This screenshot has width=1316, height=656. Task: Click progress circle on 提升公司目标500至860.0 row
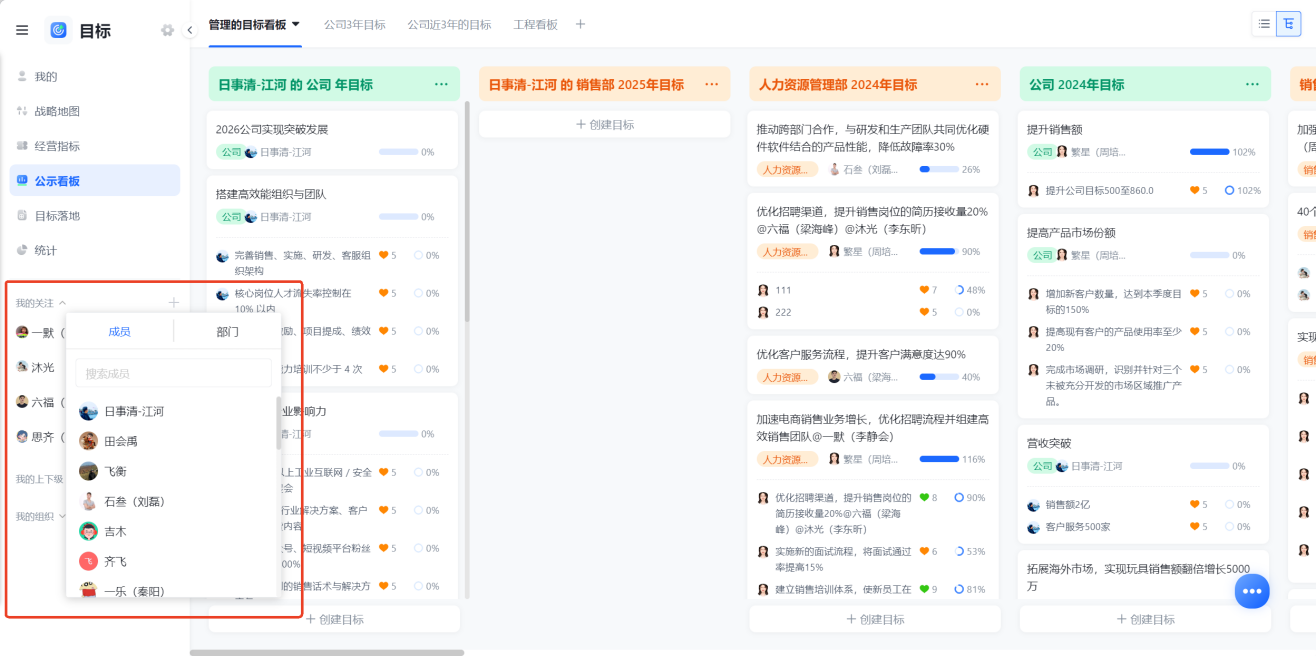click(x=1230, y=190)
